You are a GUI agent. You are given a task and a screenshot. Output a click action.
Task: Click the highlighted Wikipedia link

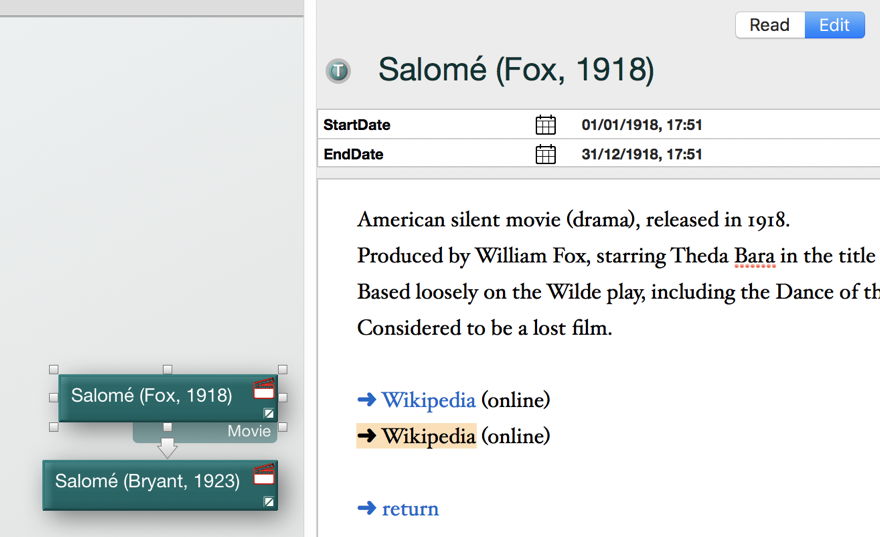tap(428, 436)
